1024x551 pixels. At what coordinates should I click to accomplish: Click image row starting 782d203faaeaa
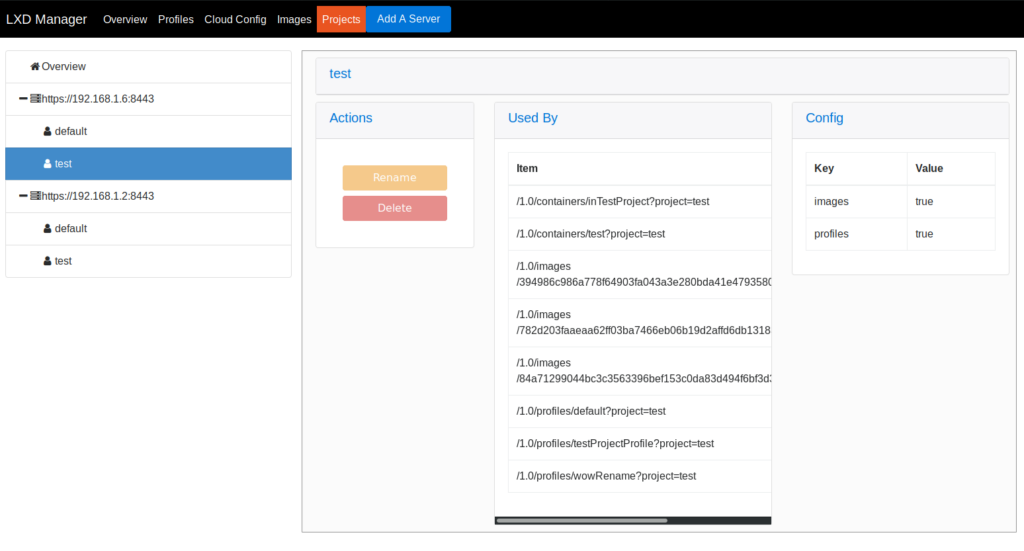click(639, 323)
